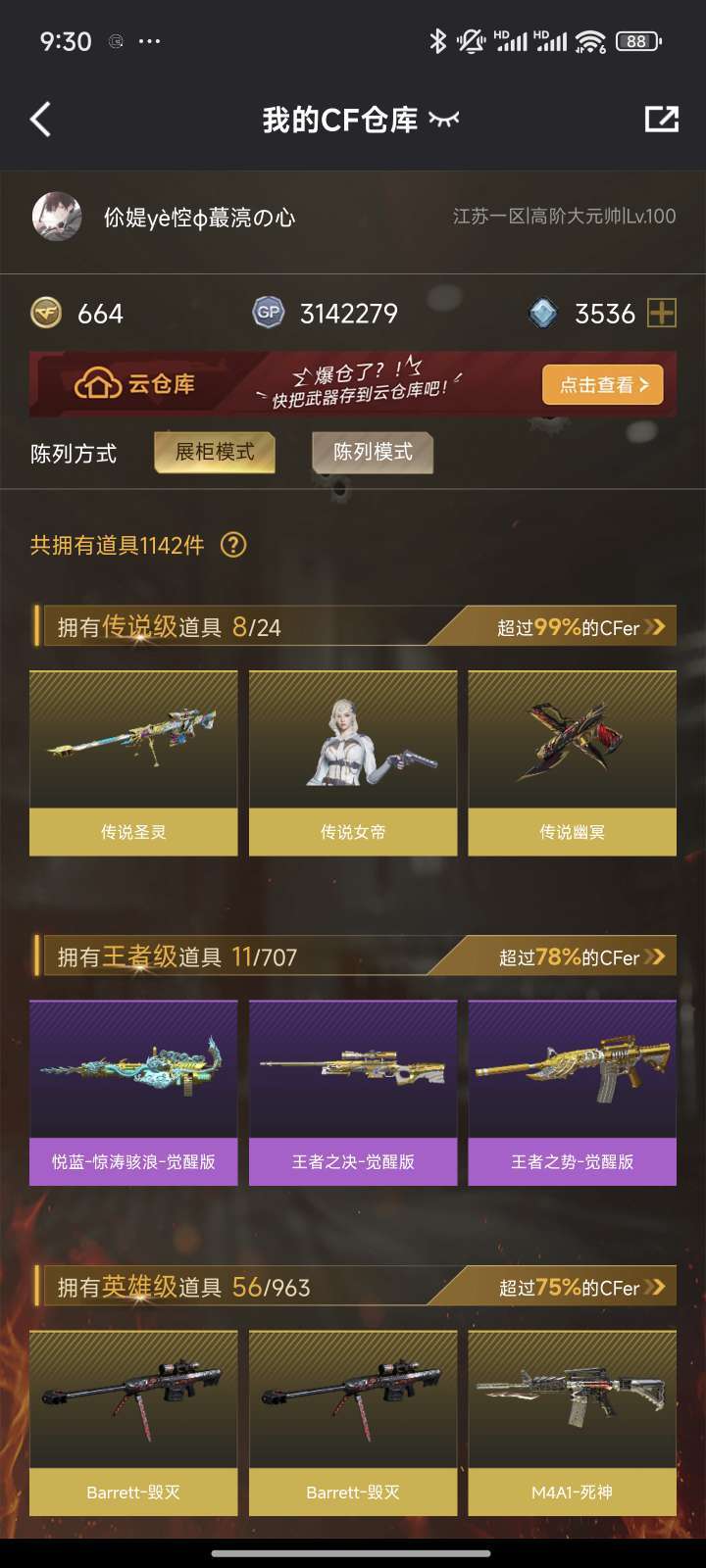Switch to 陈列模式 display mode
Viewport: 706px width, 1568px height.
click(373, 452)
